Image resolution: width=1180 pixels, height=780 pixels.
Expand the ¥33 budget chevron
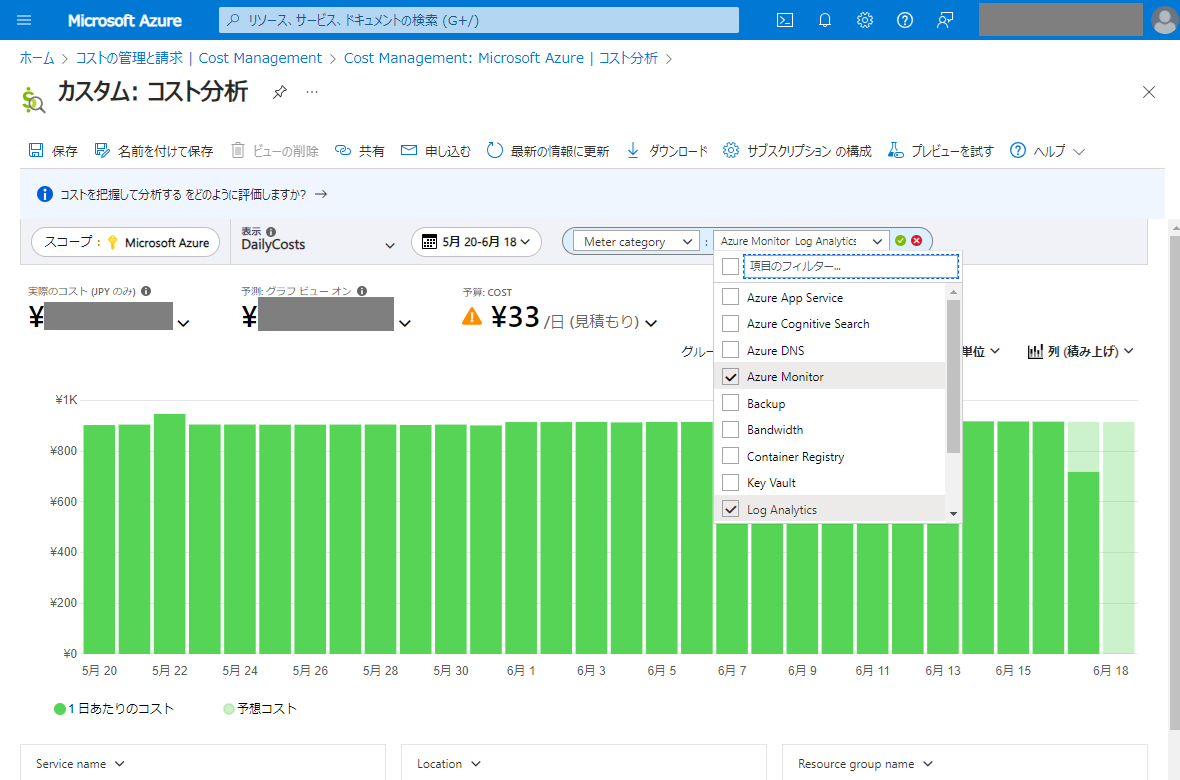[651, 322]
